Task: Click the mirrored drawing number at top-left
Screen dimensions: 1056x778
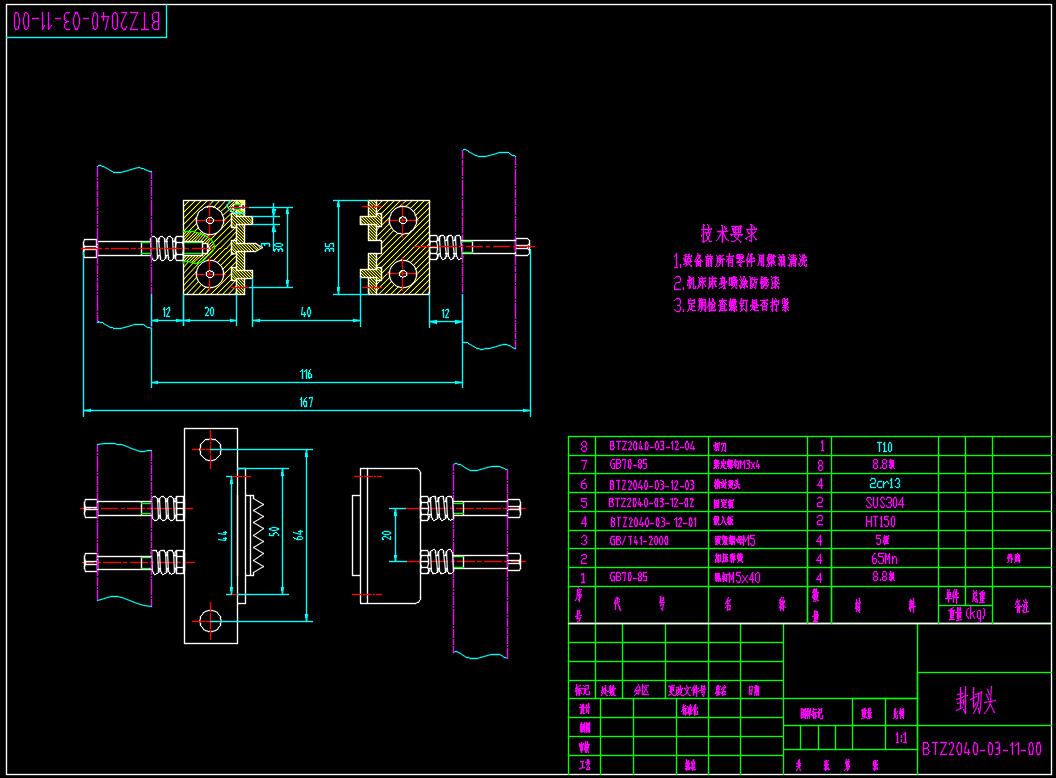Action: [86, 22]
